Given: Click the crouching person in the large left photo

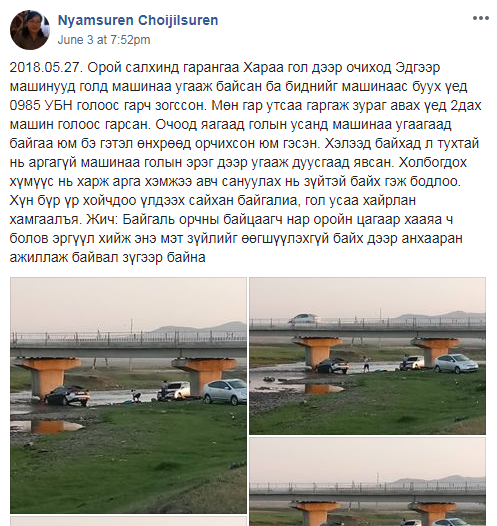Looking at the screenshot, I should (x=136, y=396).
